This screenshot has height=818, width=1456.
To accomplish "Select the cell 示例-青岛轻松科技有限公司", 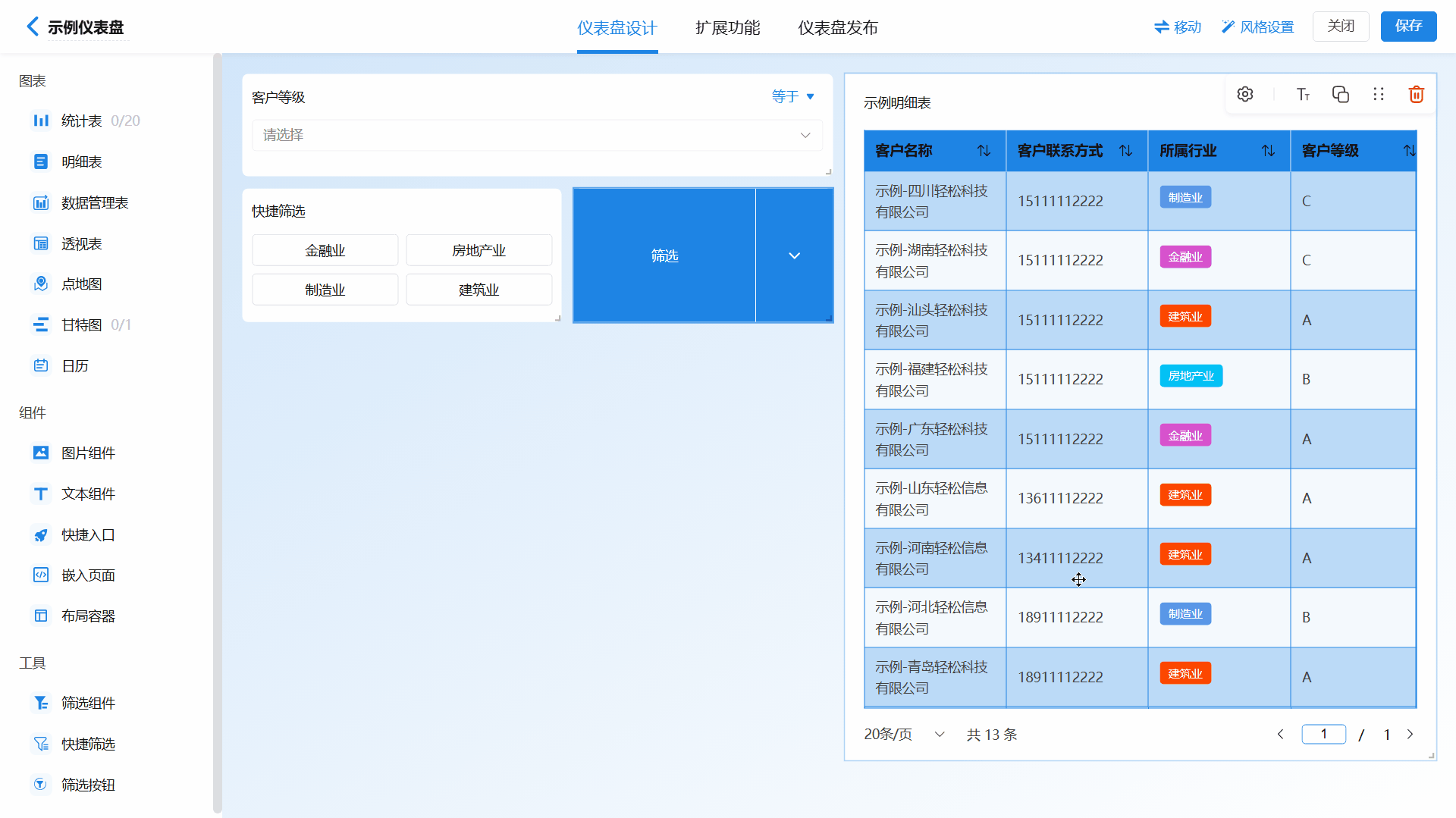I will [x=935, y=677].
